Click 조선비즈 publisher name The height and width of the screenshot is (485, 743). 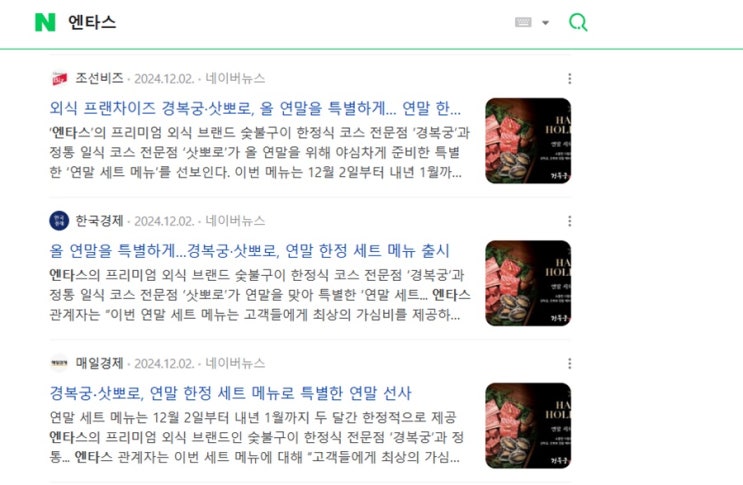click(x=100, y=78)
